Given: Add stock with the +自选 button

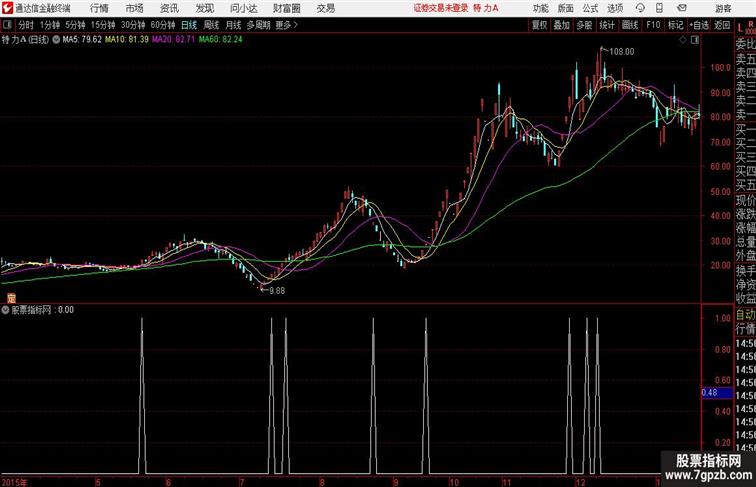Looking at the screenshot, I should pos(699,25).
